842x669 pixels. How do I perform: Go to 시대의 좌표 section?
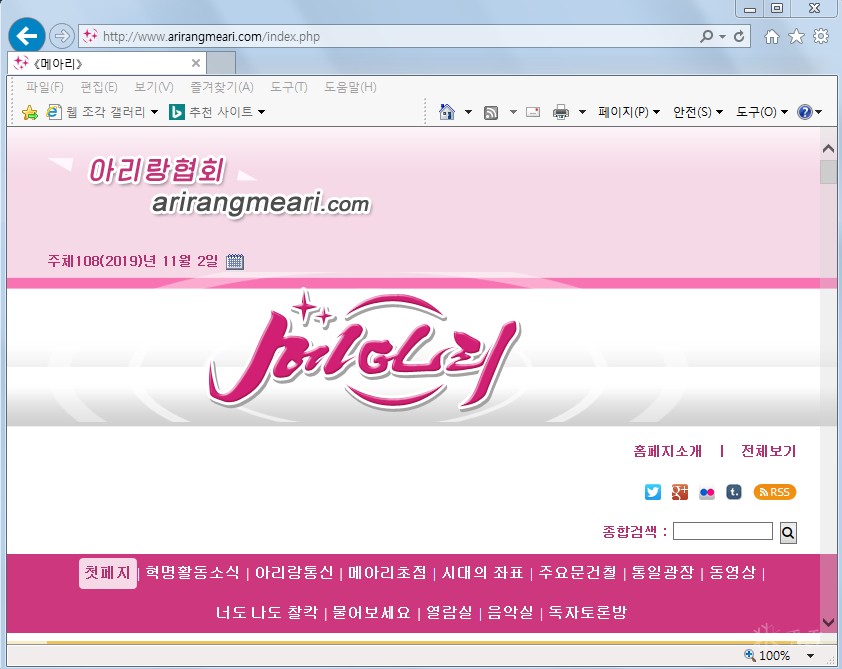[482, 572]
